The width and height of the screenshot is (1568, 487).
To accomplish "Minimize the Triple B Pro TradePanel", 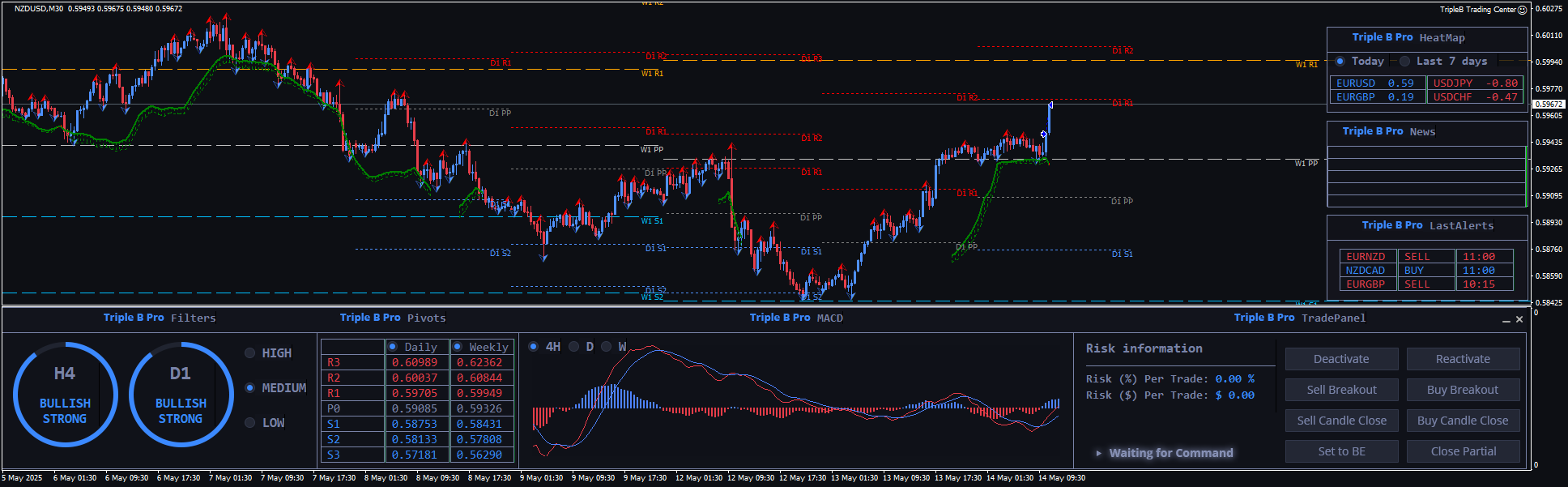I will 1506,320.
